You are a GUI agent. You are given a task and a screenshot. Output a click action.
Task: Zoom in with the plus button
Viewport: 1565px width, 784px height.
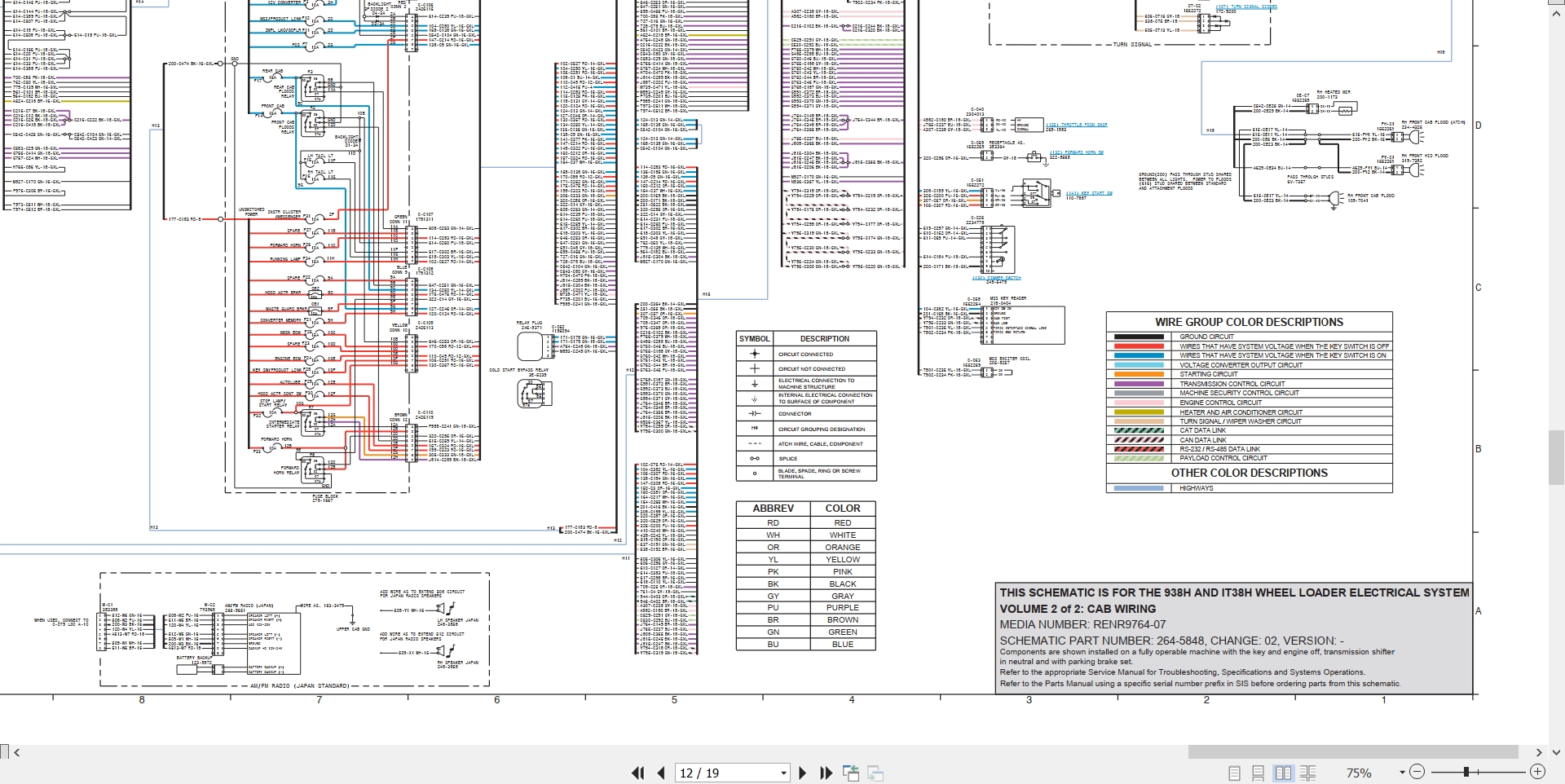coord(1537,772)
